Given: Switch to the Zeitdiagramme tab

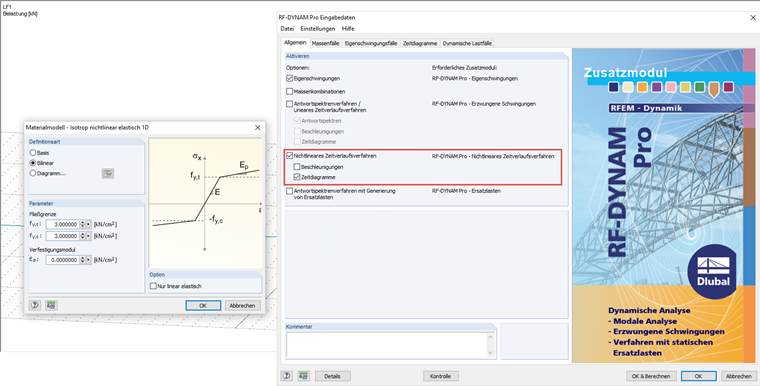Looking at the screenshot, I should tap(420, 43).
